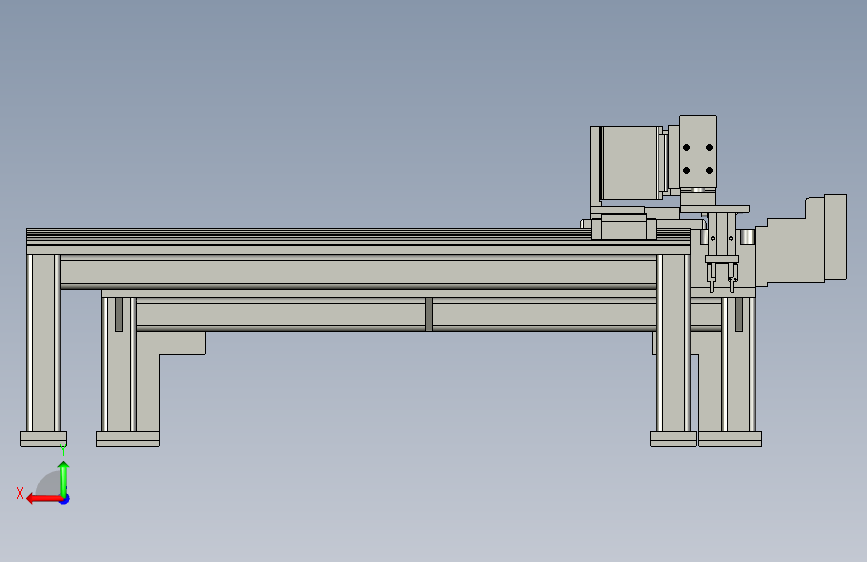Select the foot plate of rightmost leg
The image size is (867, 562).
[x=730, y=439]
